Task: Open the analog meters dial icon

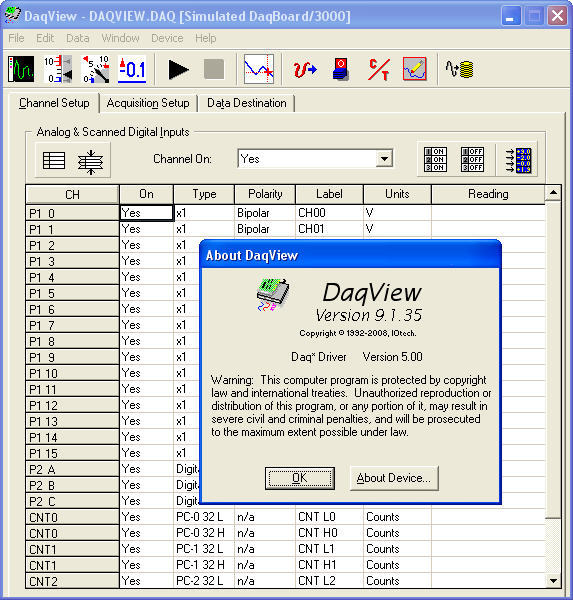Action: pyautogui.click(x=96, y=69)
